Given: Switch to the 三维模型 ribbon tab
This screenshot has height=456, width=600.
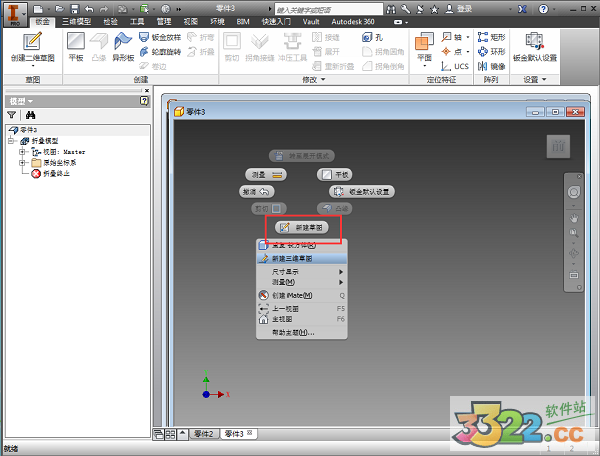Looking at the screenshot, I should pyautogui.click(x=79, y=20).
